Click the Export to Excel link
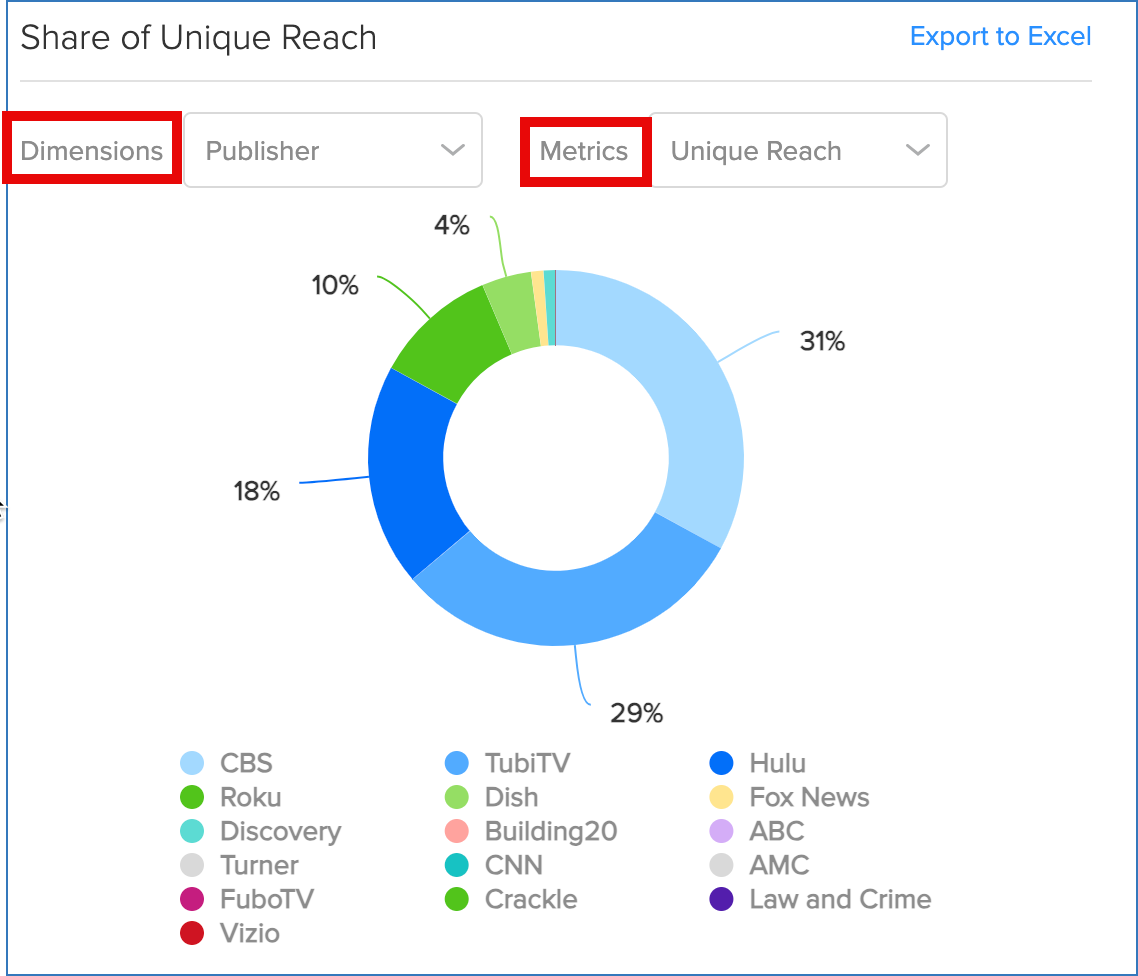 click(1000, 37)
